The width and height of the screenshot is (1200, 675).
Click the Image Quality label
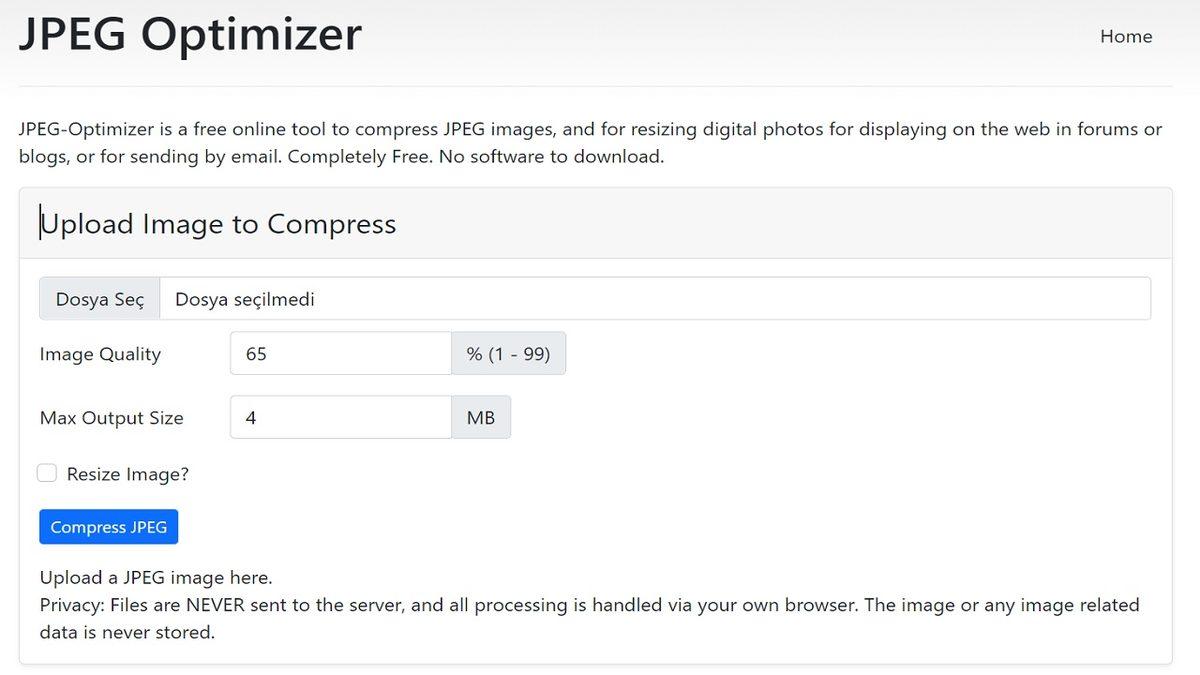pyautogui.click(x=100, y=354)
